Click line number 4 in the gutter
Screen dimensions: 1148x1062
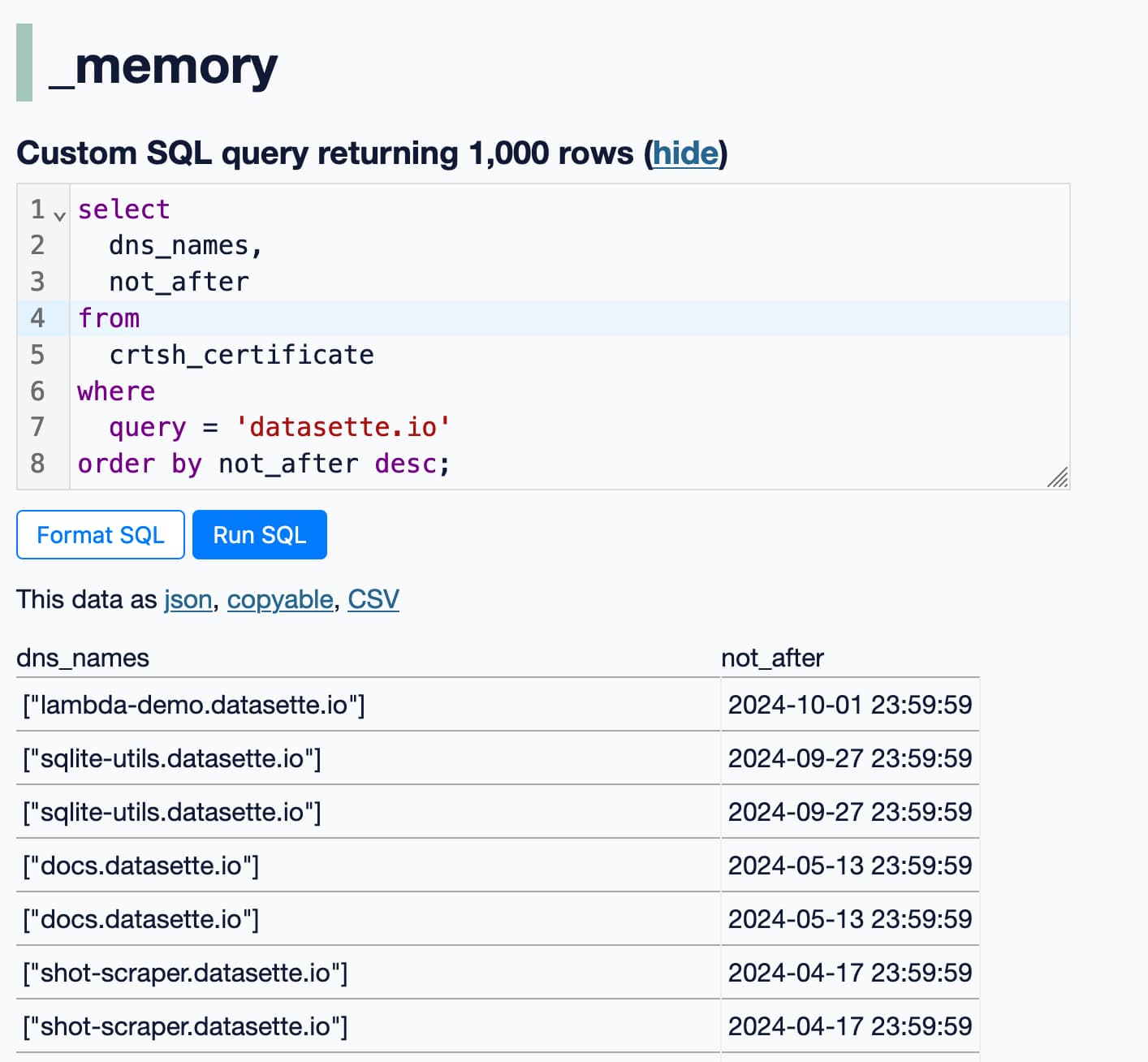point(37,318)
